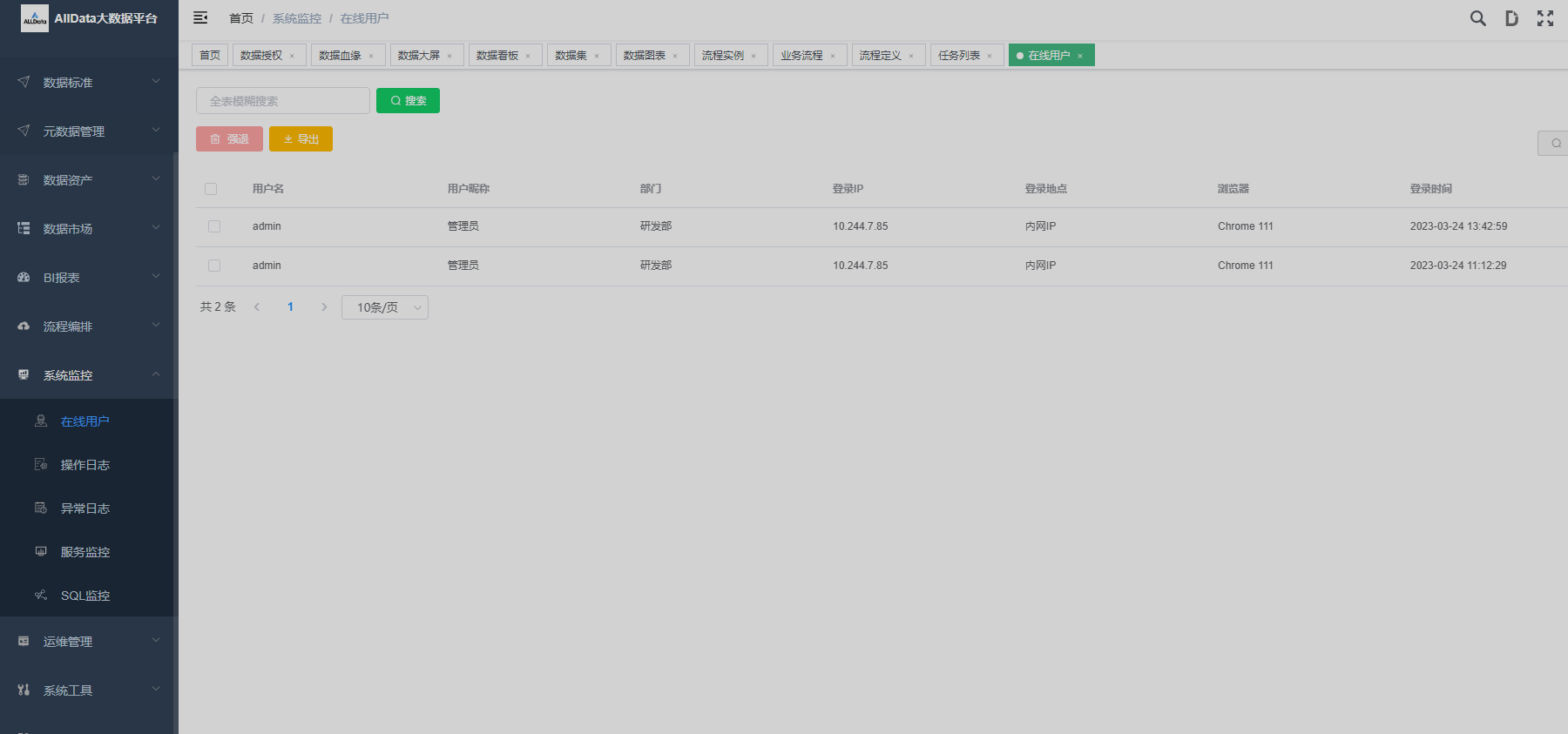Click the sidebar collapse hamburger icon
Viewport: 1568px width, 734px height.
(x=200, y=18)
